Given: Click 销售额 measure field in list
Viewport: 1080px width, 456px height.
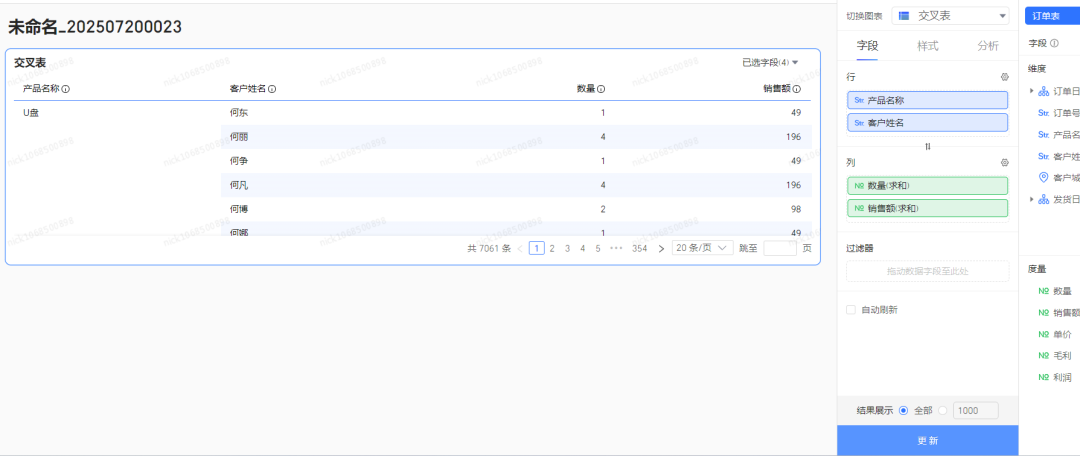Looking at the screenshot, I should (x=1059, y=313).
